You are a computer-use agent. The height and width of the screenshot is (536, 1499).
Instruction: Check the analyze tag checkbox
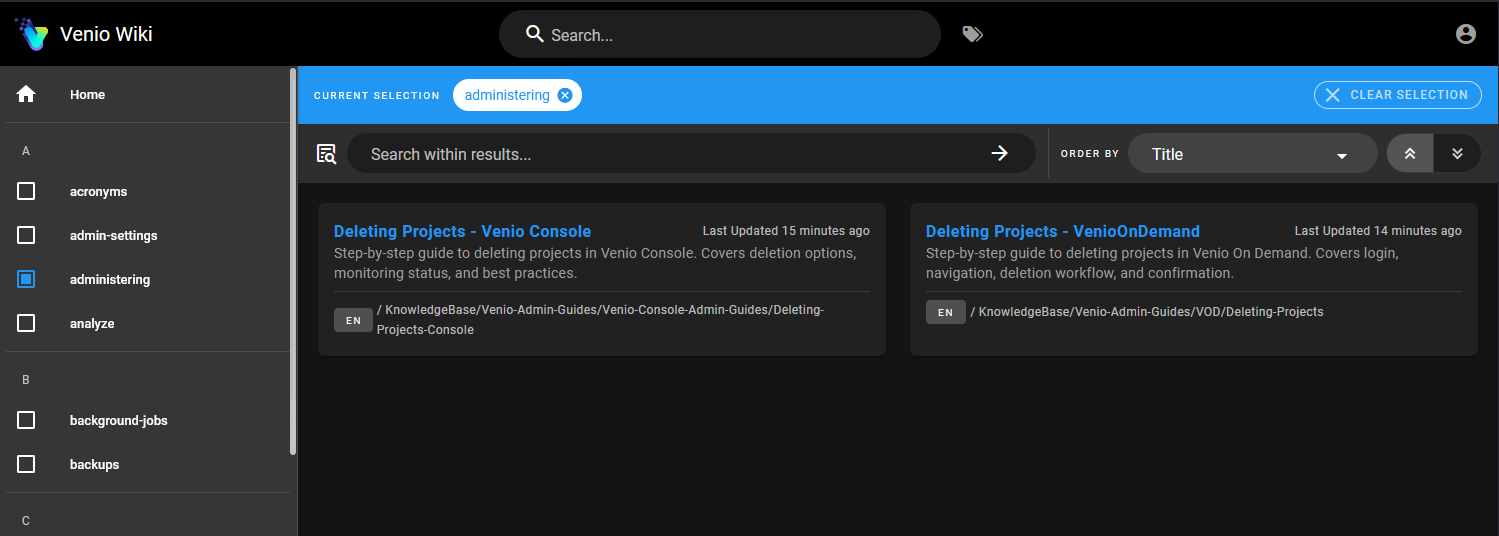26,323
